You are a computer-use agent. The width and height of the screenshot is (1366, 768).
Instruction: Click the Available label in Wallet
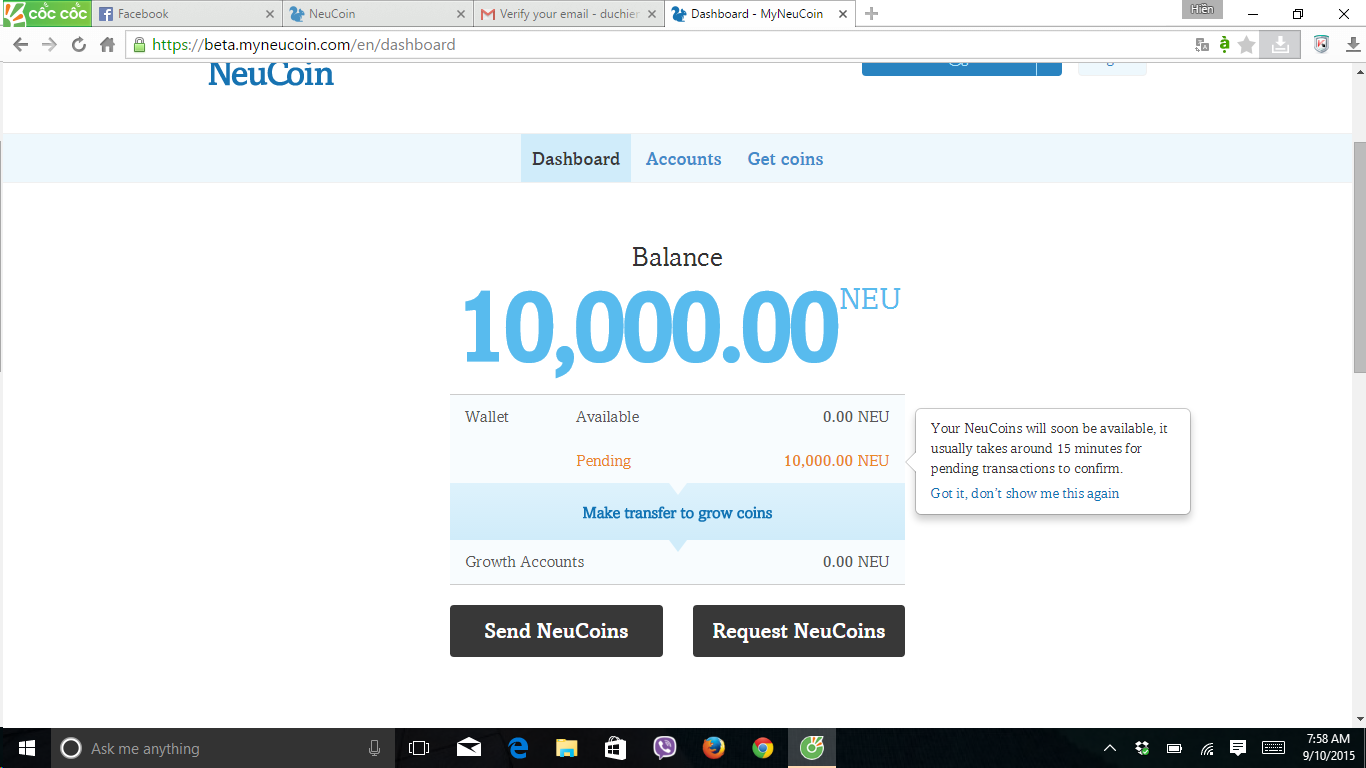[607, 417]
